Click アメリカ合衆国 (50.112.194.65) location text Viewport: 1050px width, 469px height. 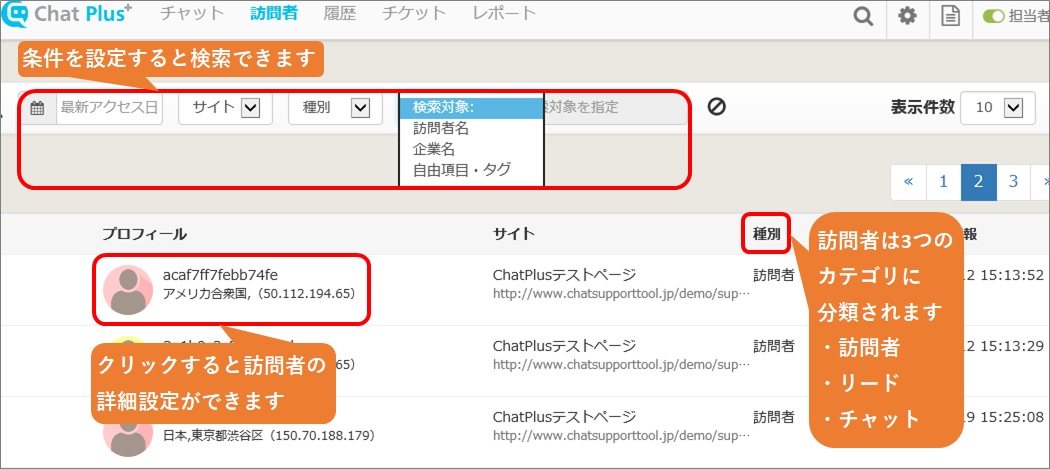pos(258,293)
